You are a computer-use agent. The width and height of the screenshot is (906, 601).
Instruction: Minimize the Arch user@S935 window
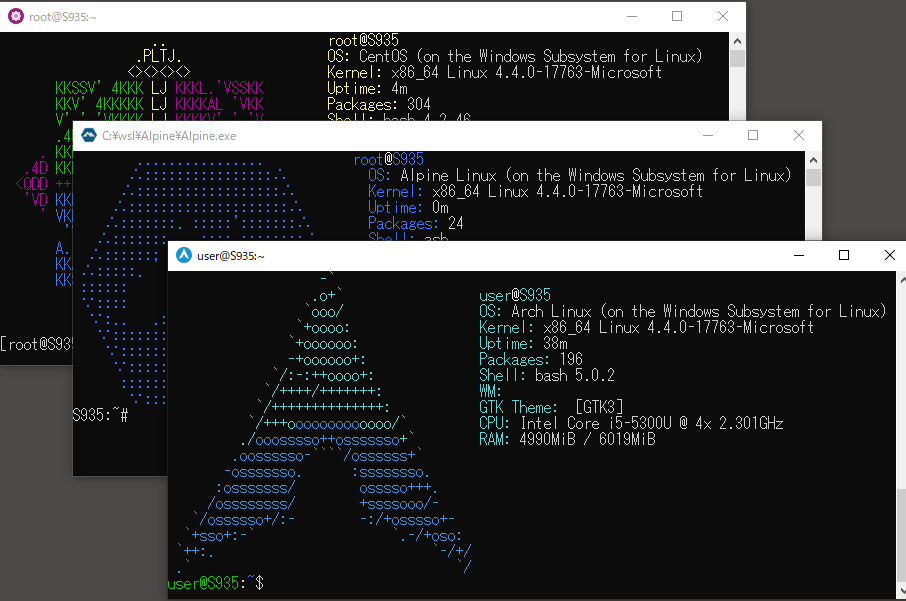pos(799,255)
